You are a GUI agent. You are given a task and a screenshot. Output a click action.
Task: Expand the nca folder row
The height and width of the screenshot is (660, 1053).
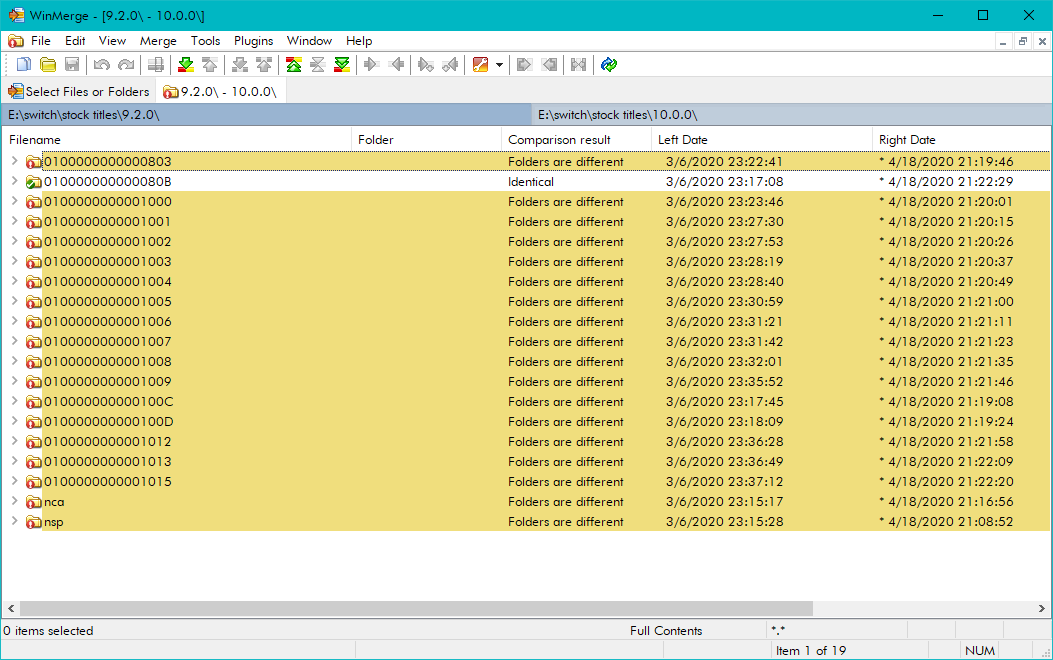pos(14,502)
